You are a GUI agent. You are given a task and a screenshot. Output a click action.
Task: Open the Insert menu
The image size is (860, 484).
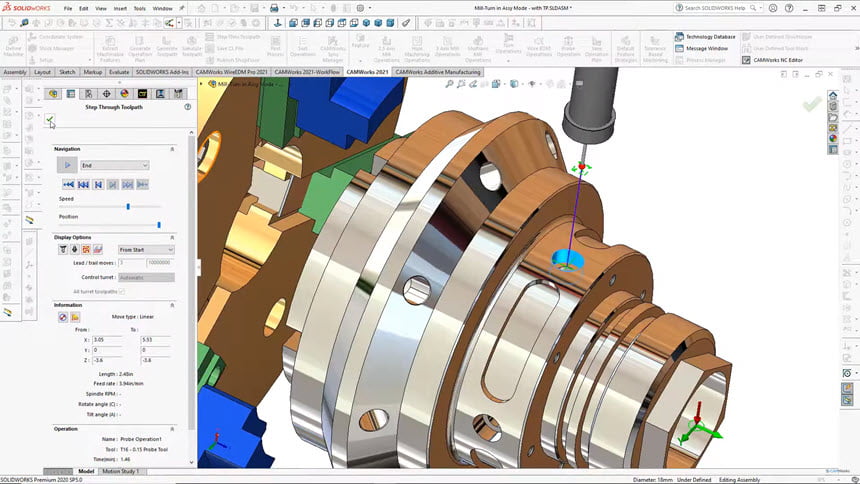120,8
